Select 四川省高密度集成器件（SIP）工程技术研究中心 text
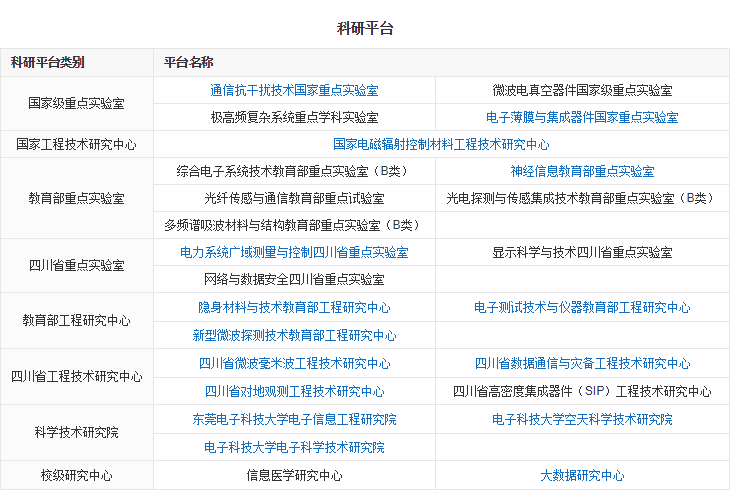 click(582, 391)
